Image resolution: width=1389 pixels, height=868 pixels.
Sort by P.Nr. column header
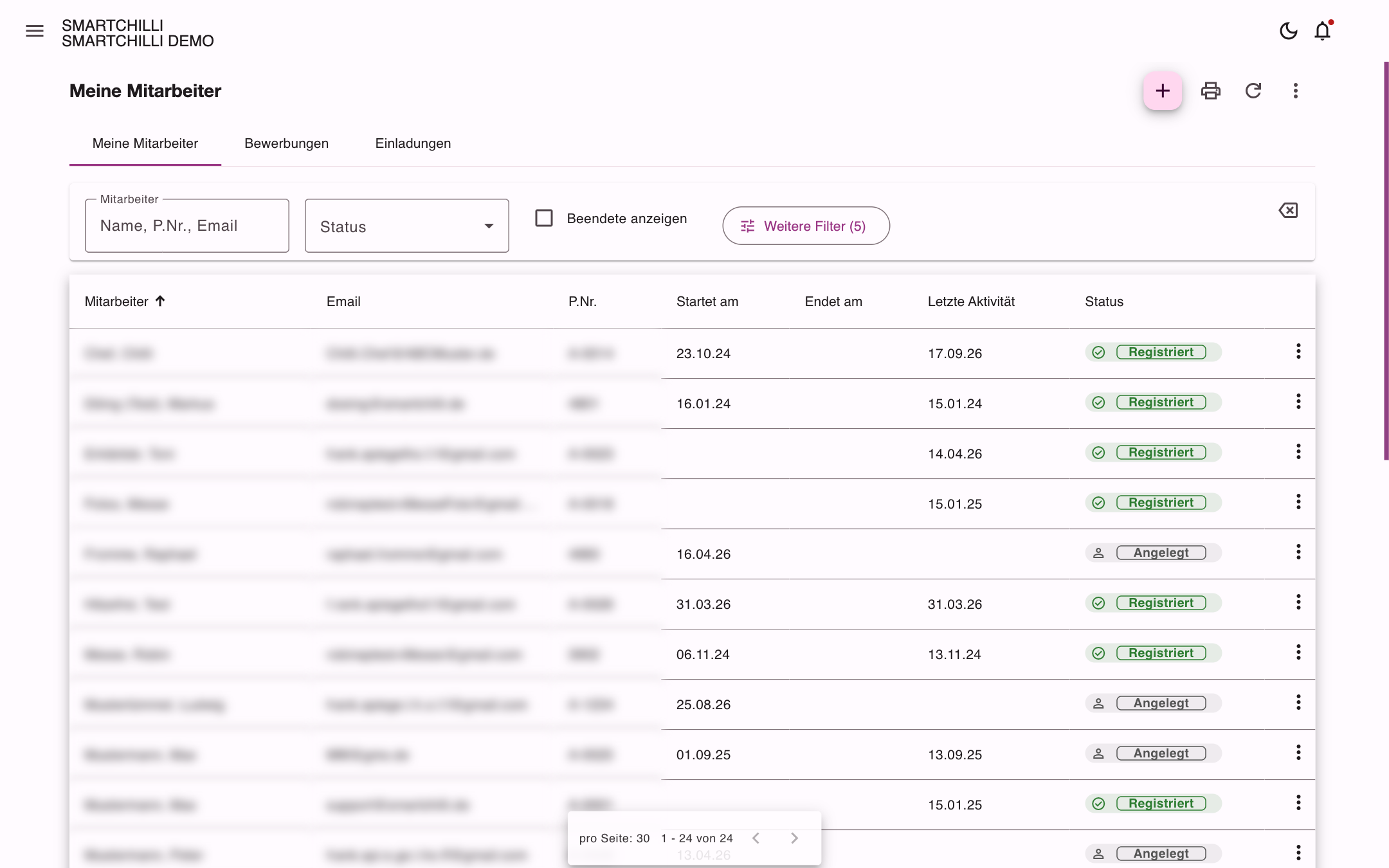(583, 302)
